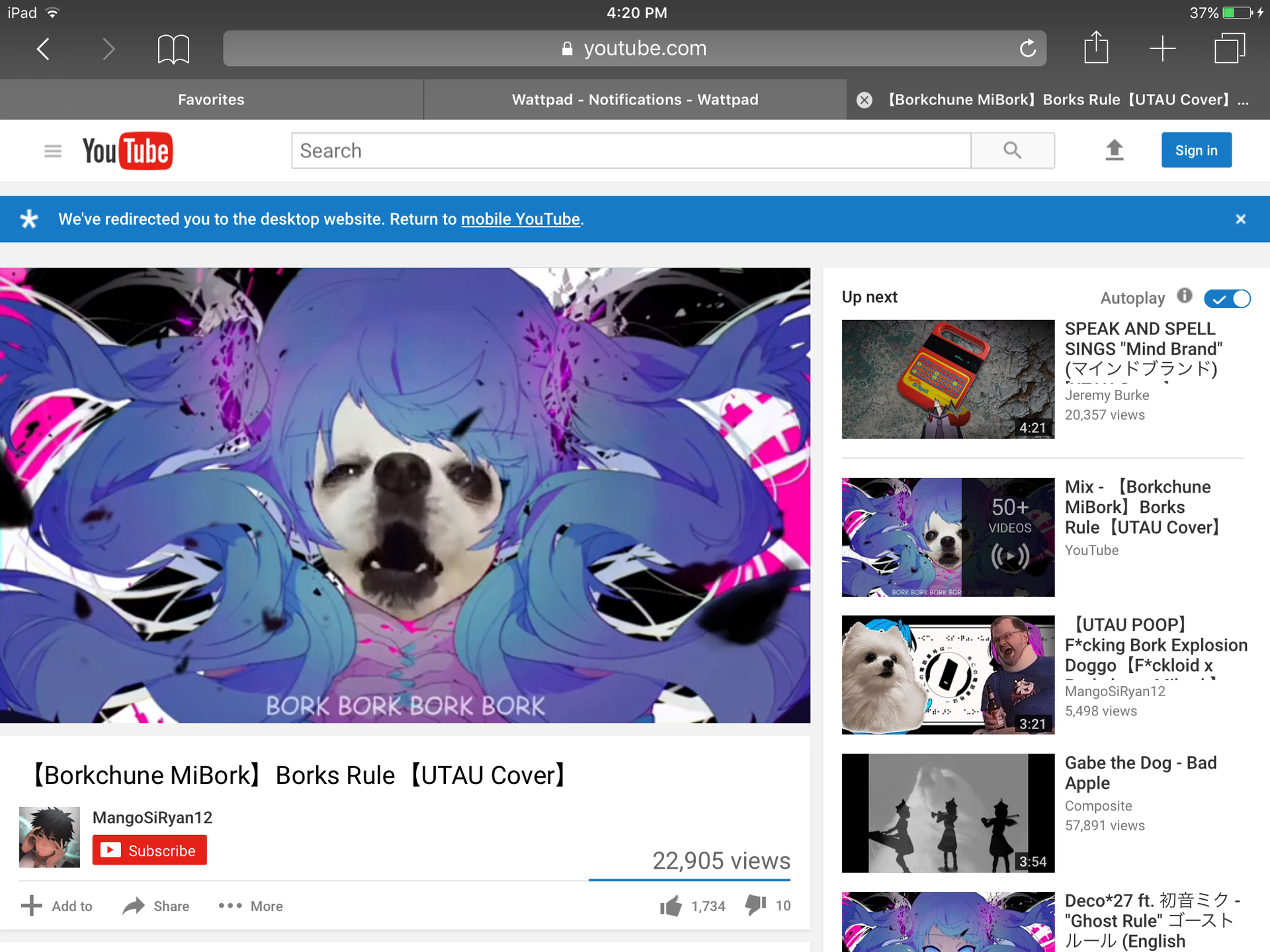Viewport: 1270px width, 952px height.
Task: Switch to the Favorites tab
Action: 211,100
